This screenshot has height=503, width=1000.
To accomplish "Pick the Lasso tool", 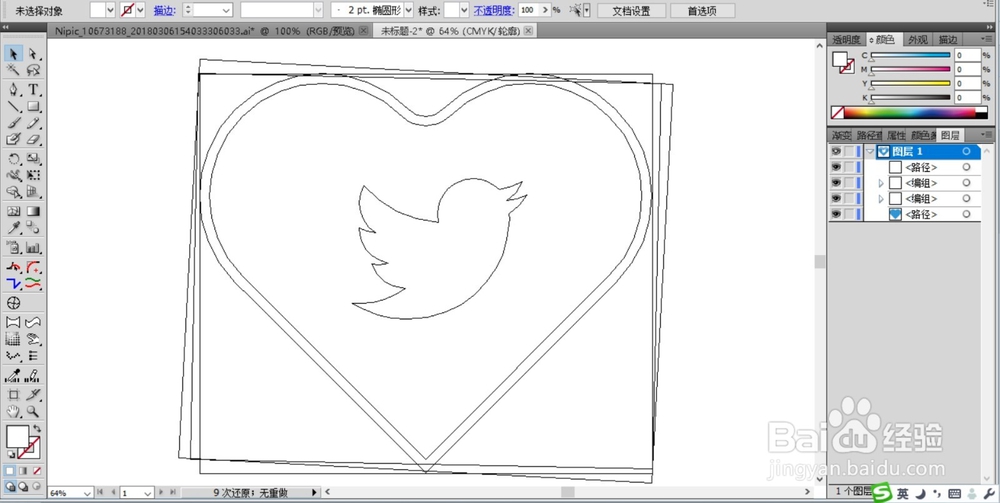I will click(34, 69).
